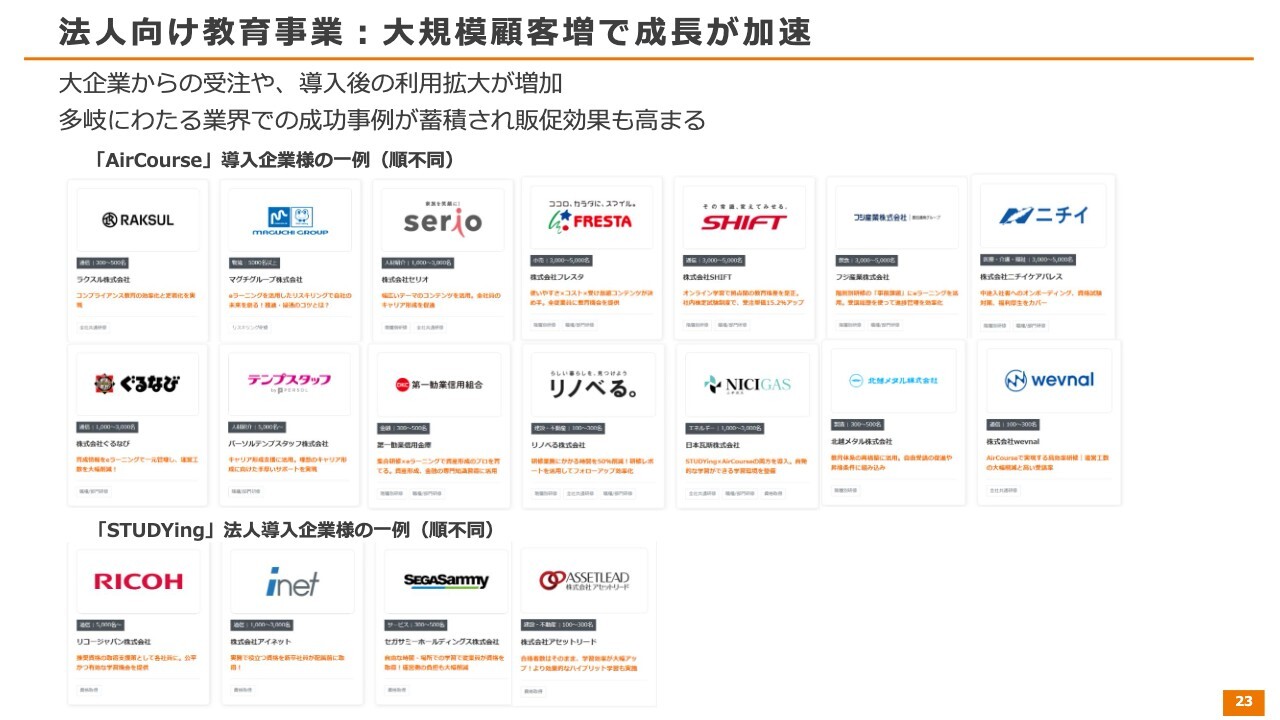Click the 株式会社SHIFT company name
This screenshot has width=1280, height=720.
click(x=708, y=277)
